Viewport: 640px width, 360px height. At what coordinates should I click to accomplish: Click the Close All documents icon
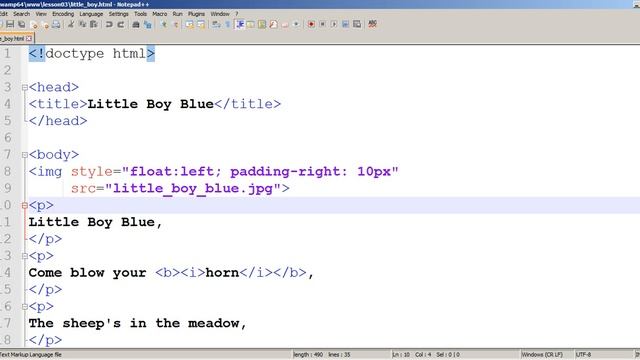point(45,24)
